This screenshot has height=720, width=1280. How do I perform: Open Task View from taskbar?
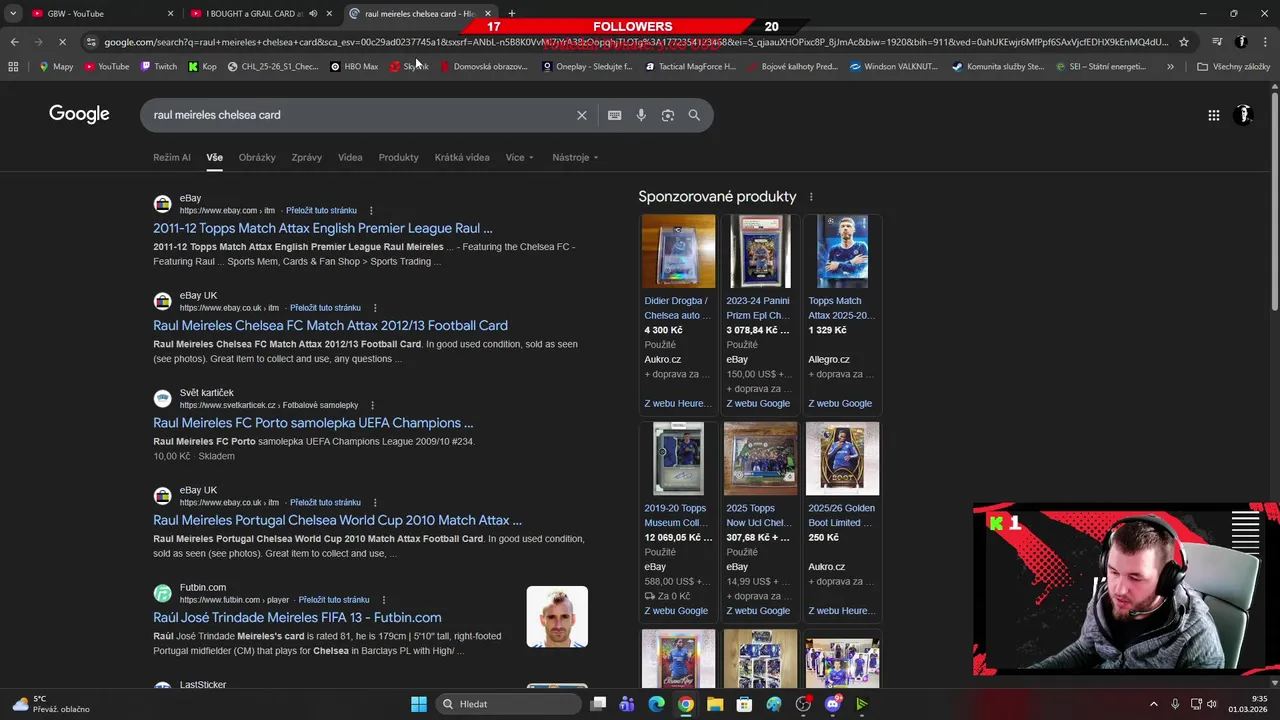[598, 704]
